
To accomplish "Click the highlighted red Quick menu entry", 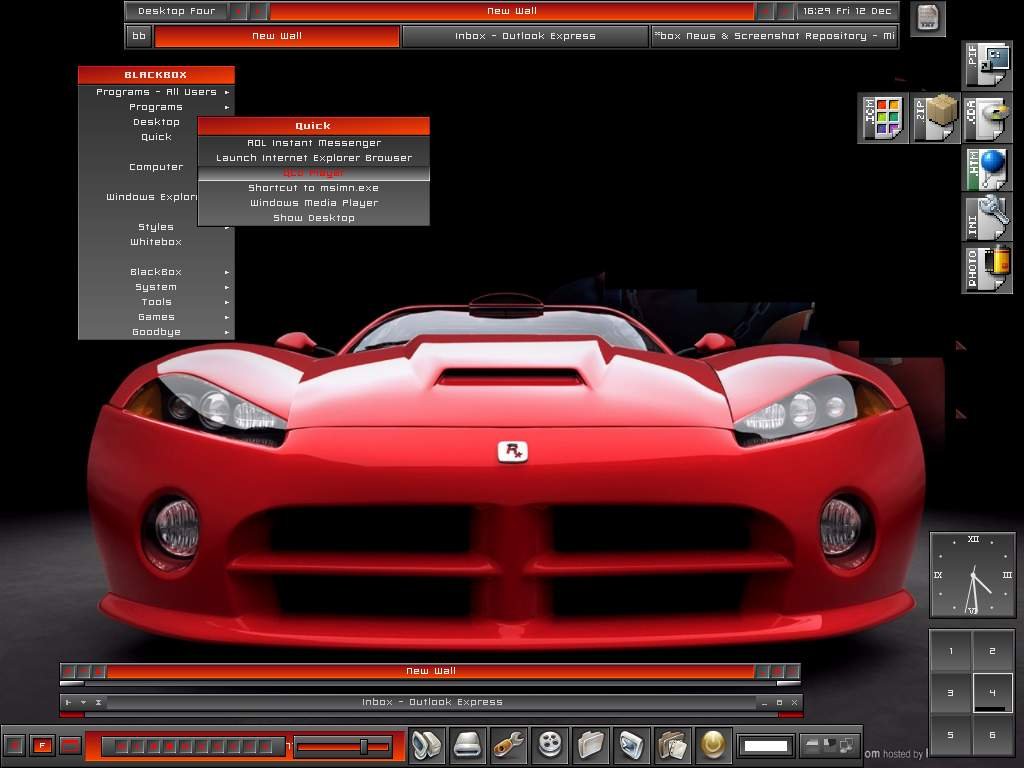I will click(x=313, y=173).
